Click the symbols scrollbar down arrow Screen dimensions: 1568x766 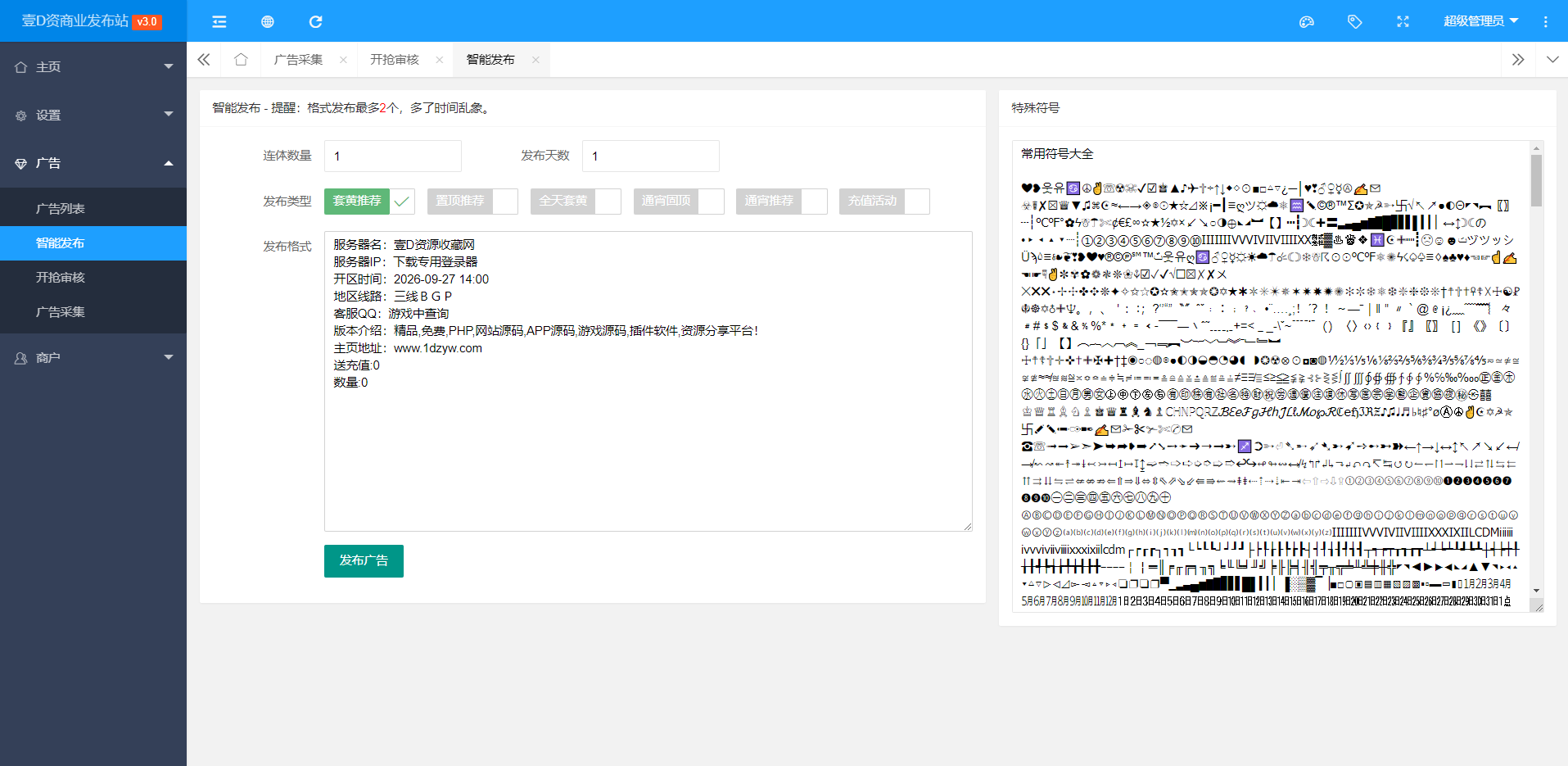coord(1536,591)
